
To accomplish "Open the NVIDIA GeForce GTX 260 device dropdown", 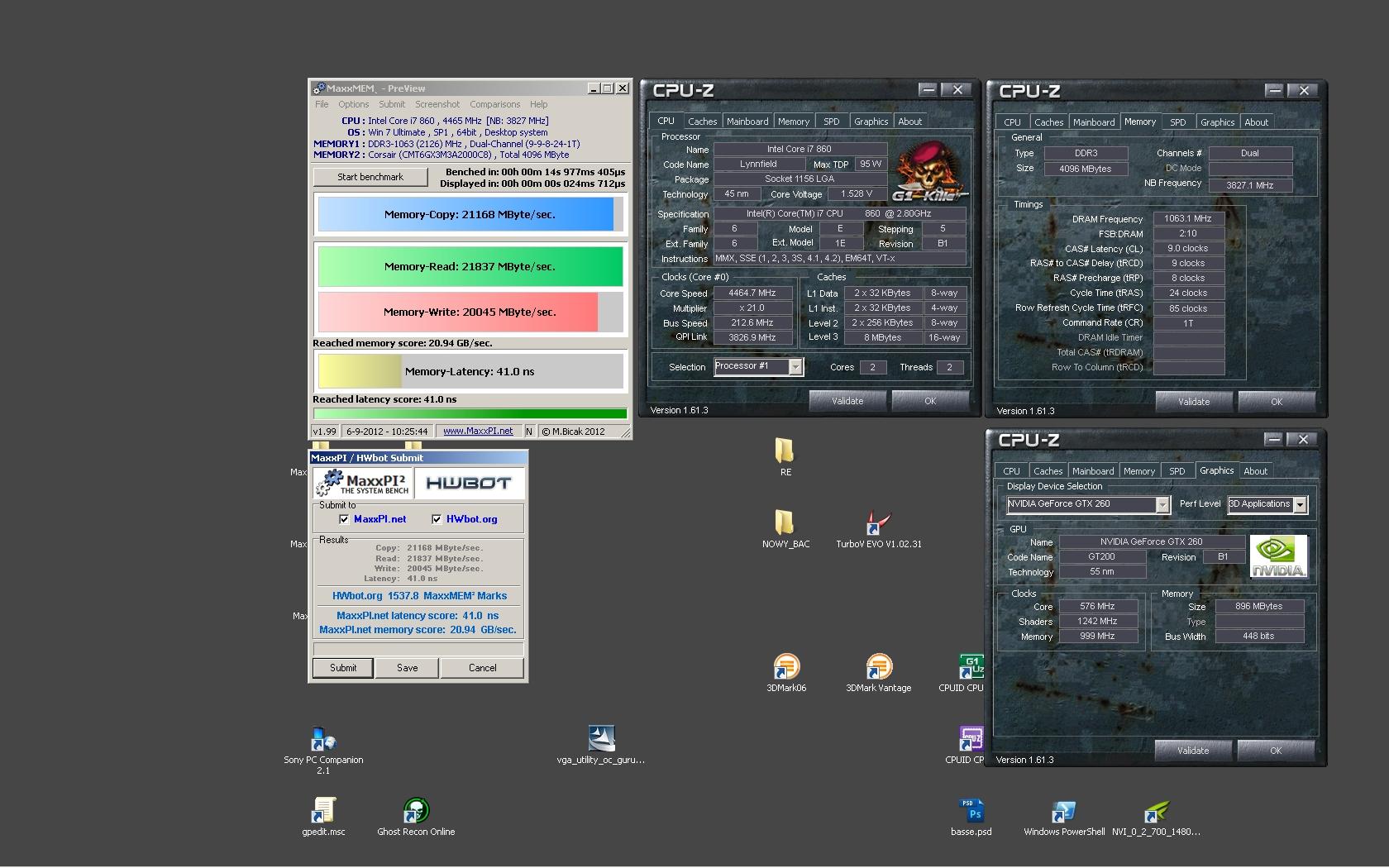I will pos(1162,504).
